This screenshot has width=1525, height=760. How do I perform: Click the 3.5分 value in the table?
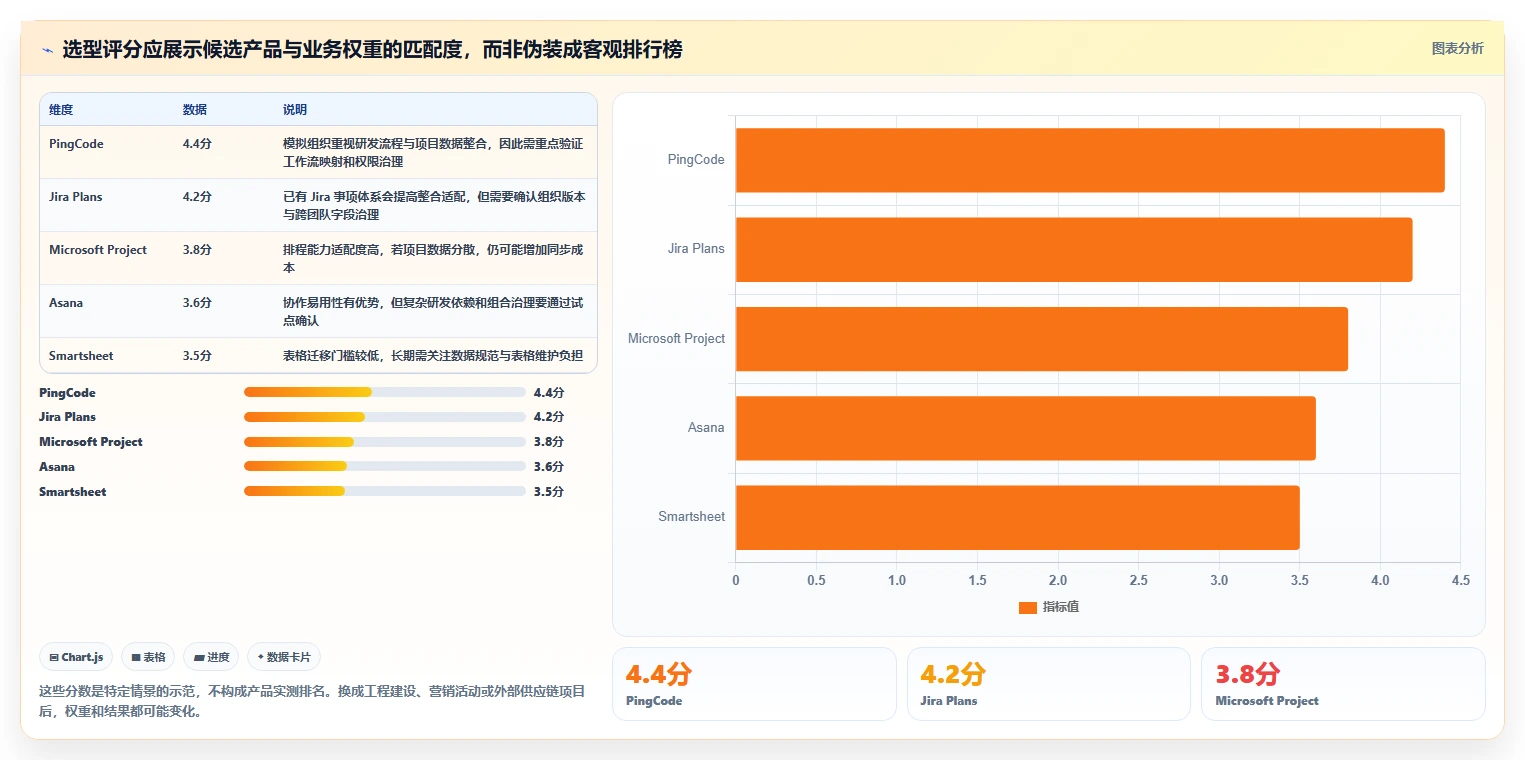tap(197, 356)
